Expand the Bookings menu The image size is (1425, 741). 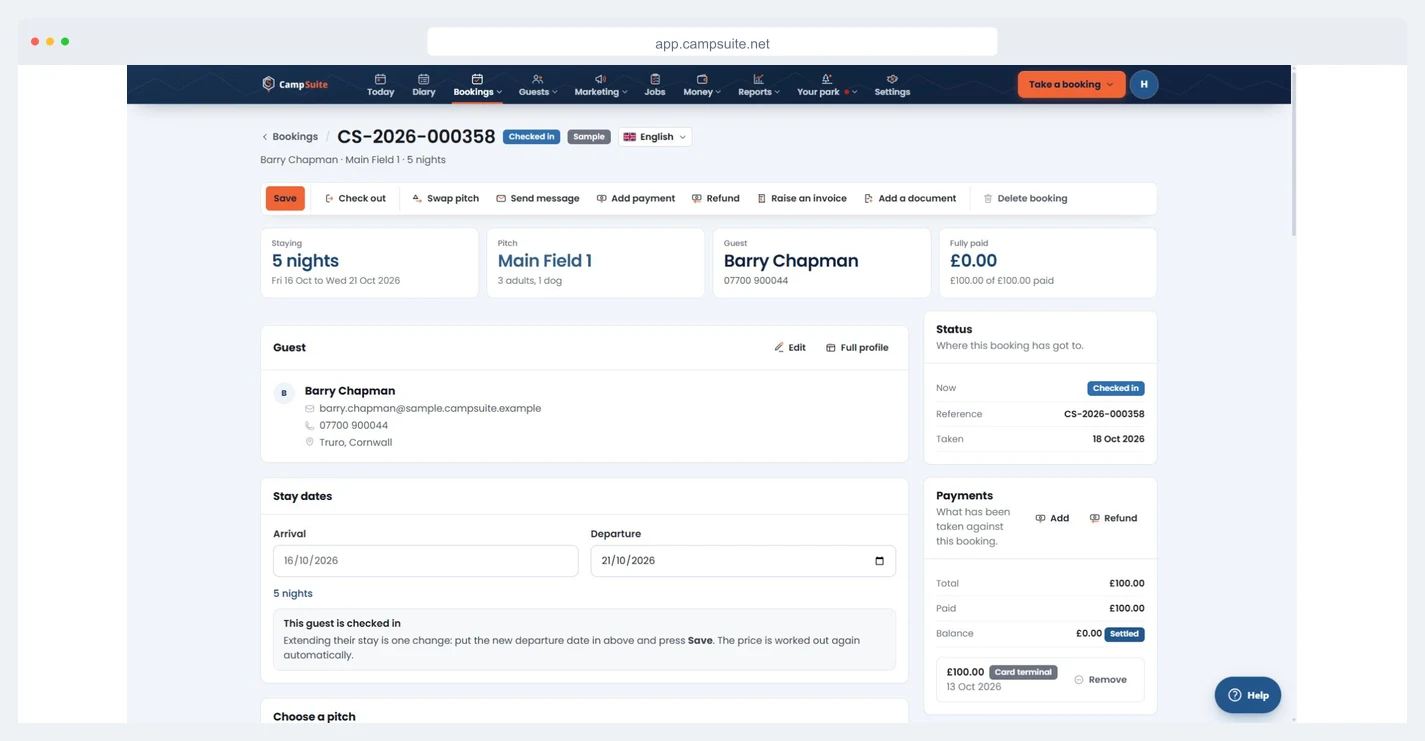(x=477, y=85)
